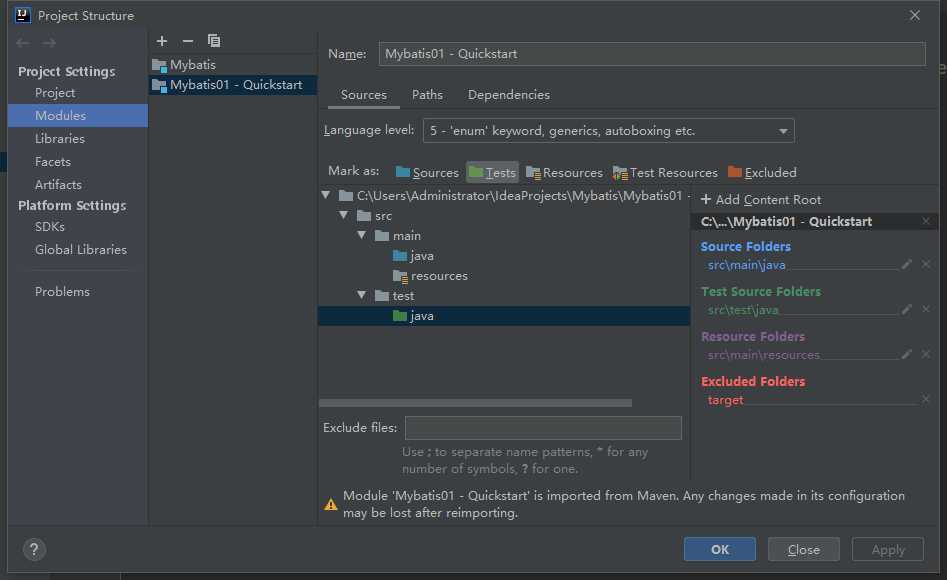Collapse the src folder node

pos(344,215)
